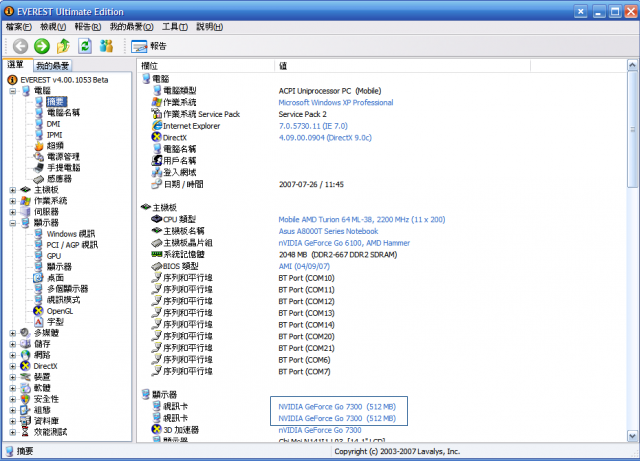The height and width of the screenshot is (461, 640).
Task: Open the 說明(H) menu
Action: 209,27
